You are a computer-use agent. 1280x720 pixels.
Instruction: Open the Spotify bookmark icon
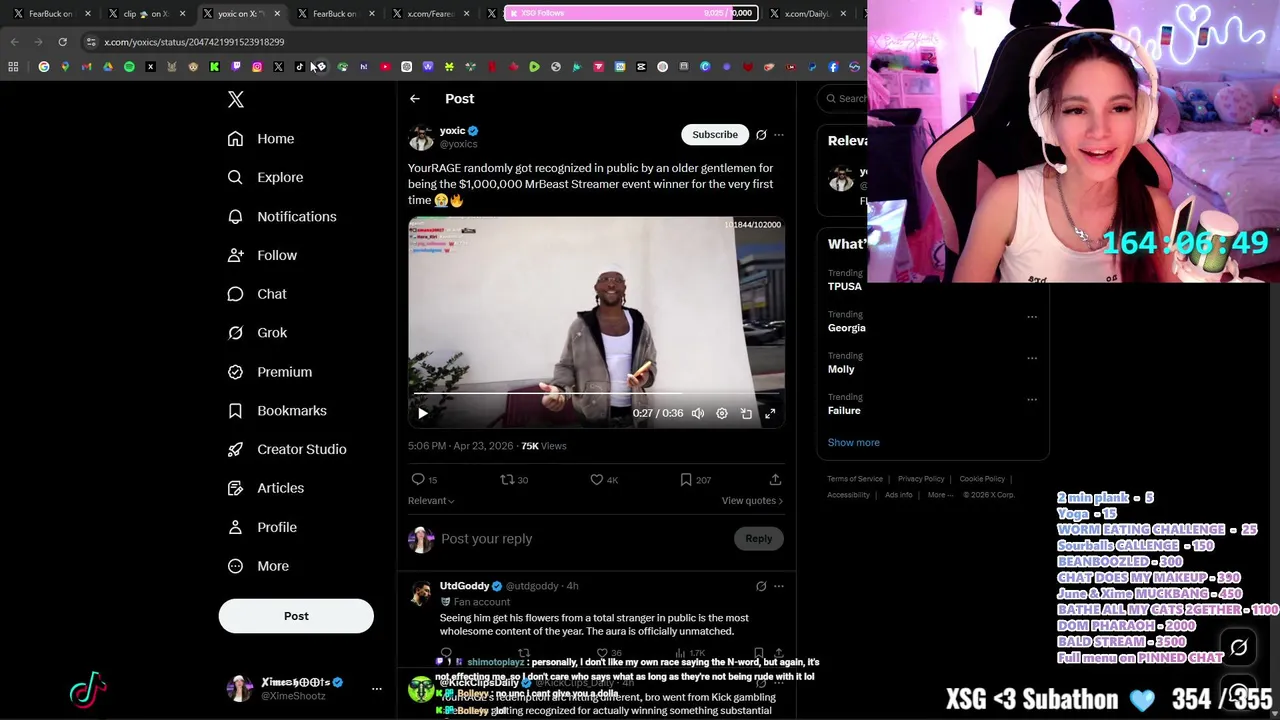pos(129,67)
